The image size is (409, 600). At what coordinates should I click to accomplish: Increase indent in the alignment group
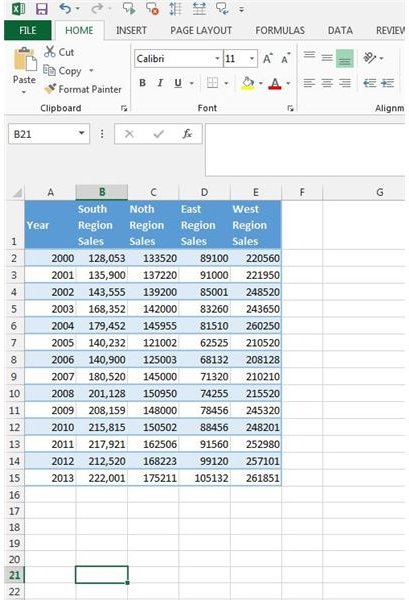click(388, 83)
